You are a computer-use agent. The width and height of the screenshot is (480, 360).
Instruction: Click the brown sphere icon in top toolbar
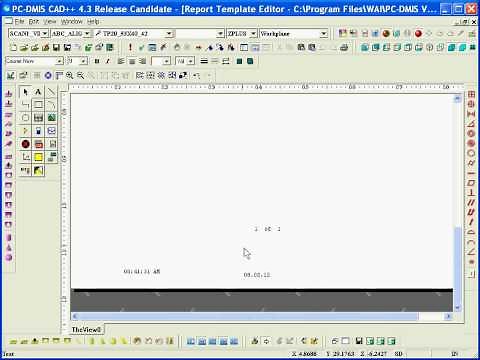[x=386, y=33]
